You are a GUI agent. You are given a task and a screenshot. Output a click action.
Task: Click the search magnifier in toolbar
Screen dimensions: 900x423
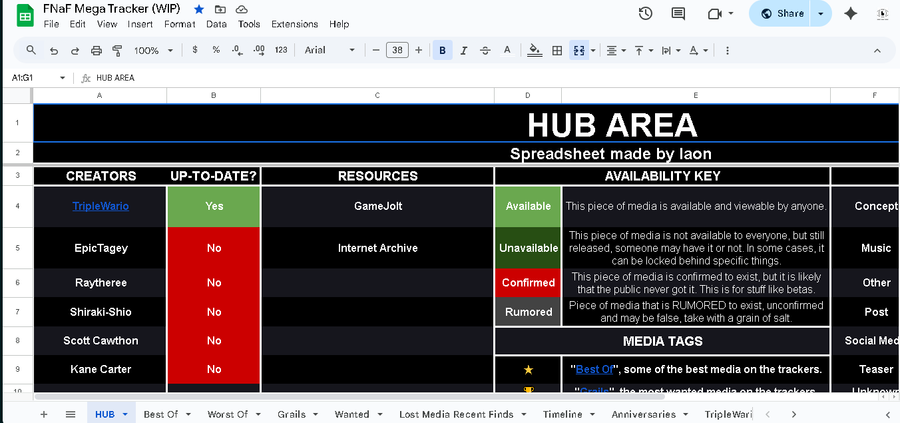31,51
